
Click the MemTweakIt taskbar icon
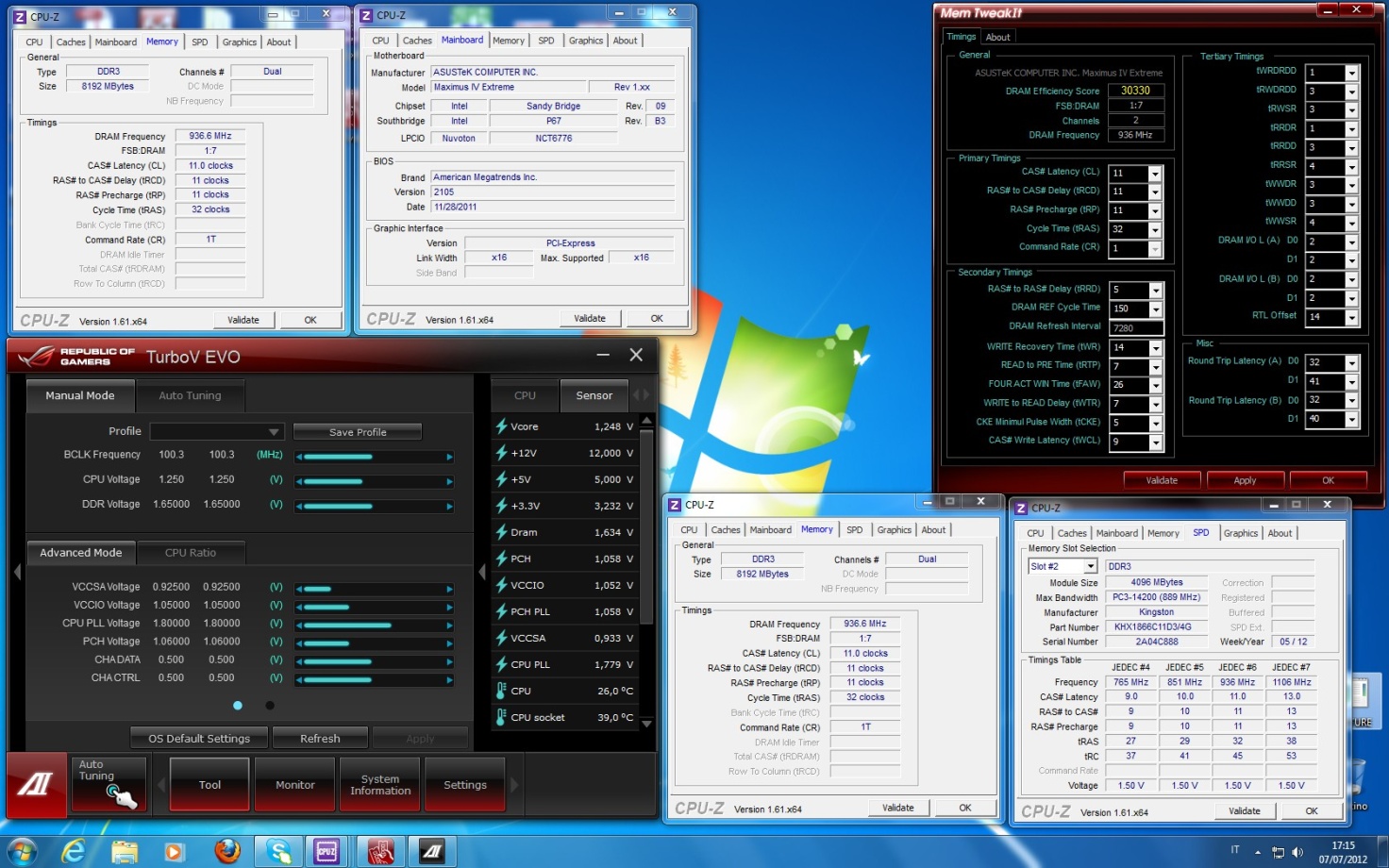coord(380,851)
